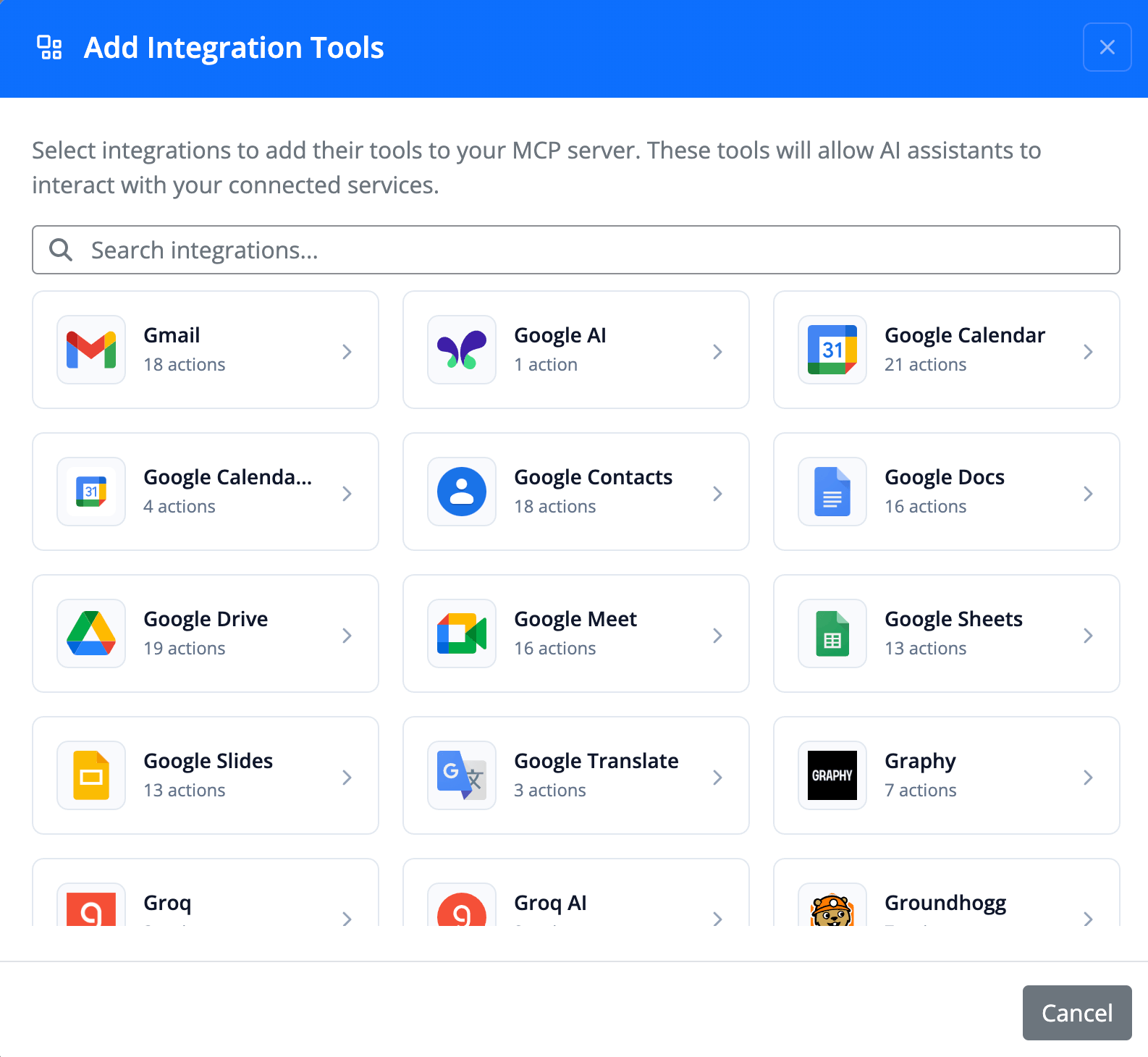Click the '19 actions' count under Google Drive

(x=185, y=648)
